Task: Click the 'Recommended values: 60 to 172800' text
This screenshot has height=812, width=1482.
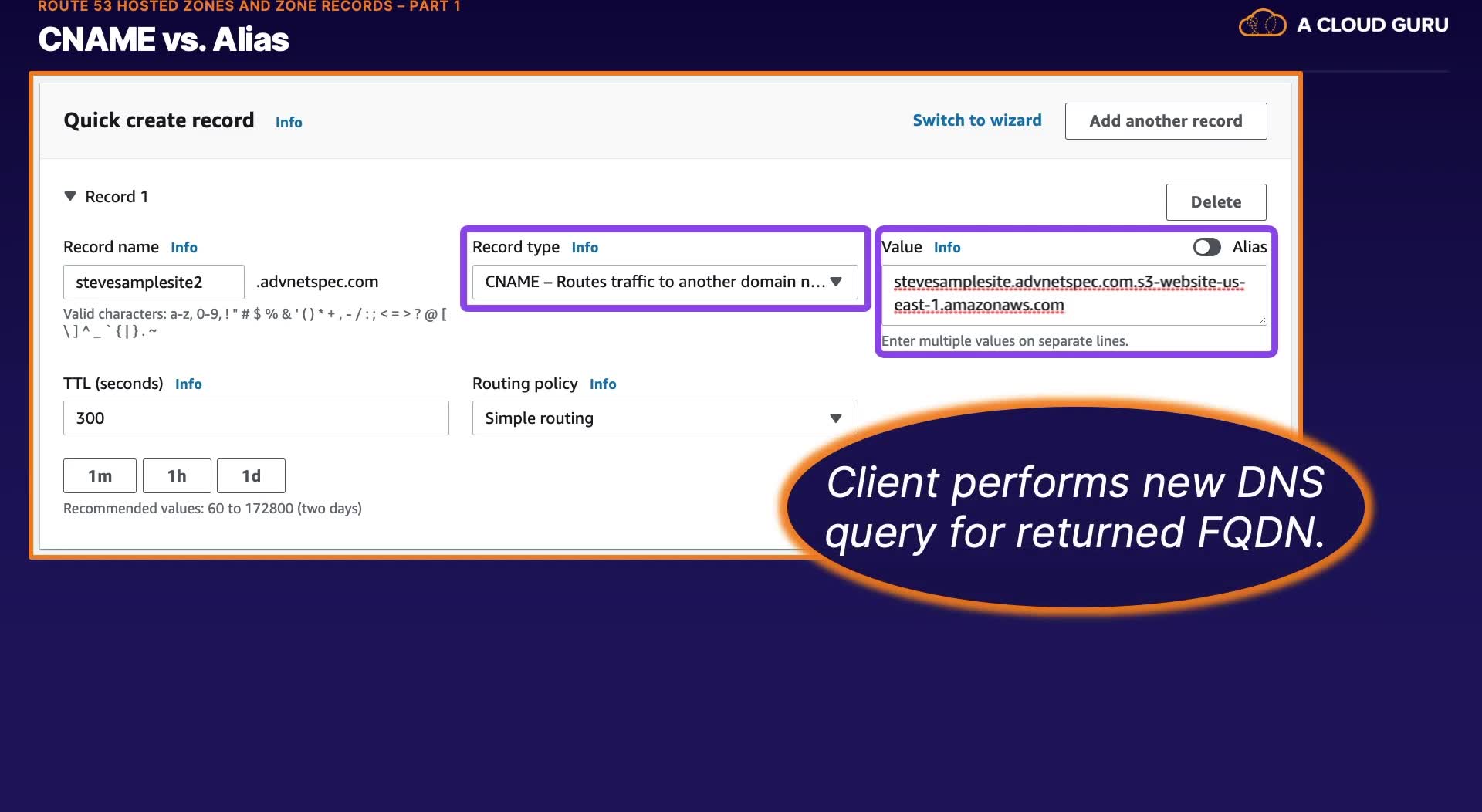Action: point(212,509)
